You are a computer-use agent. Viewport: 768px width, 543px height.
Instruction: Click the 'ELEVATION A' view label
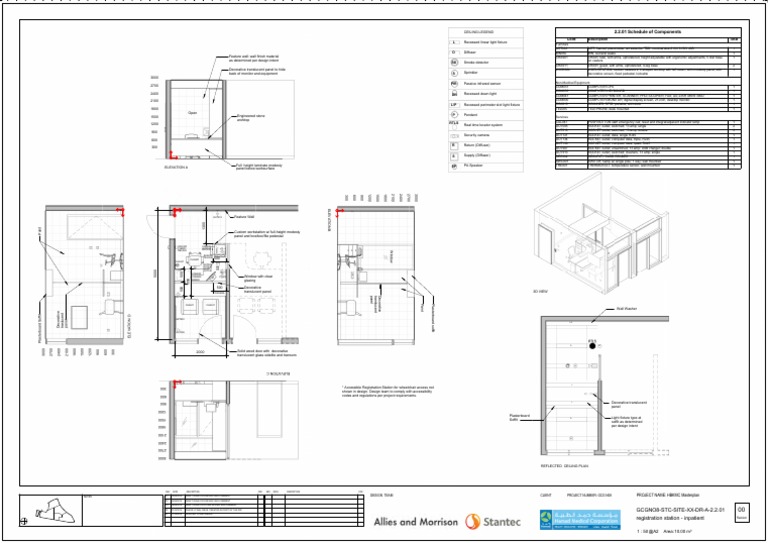click(176, 167)
